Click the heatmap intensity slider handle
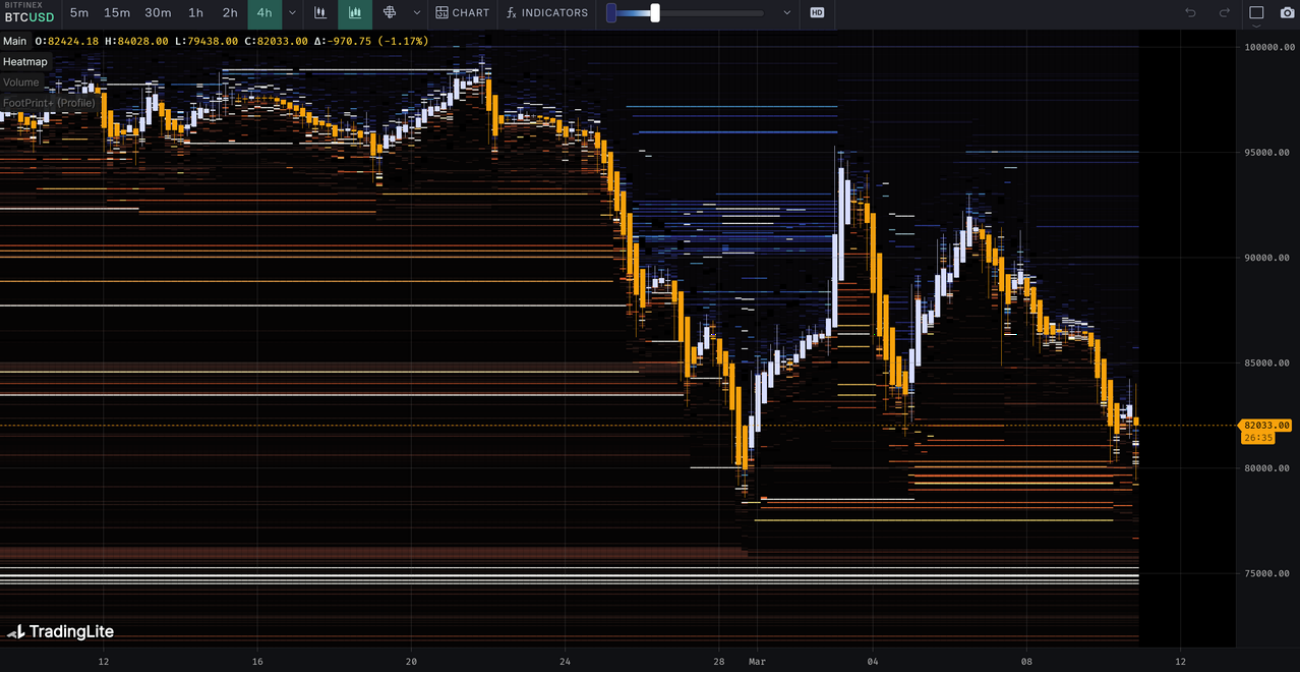Viewport: 1306px width, 674px height. click(655, 13)
